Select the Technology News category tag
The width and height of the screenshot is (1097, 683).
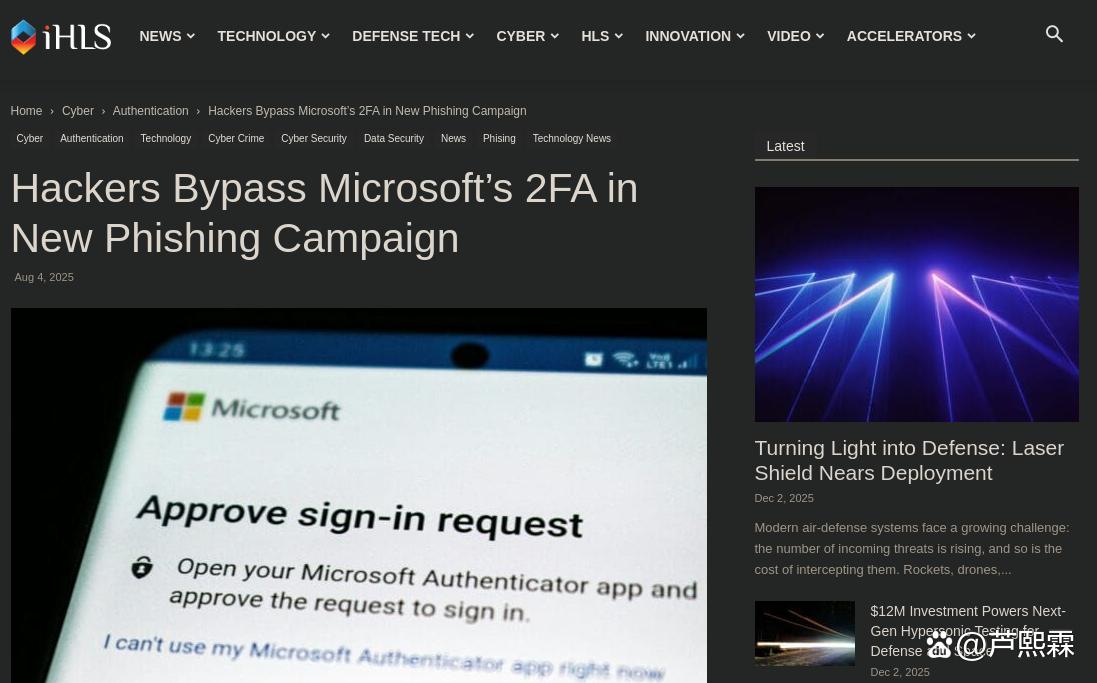(x=572, y=139)
